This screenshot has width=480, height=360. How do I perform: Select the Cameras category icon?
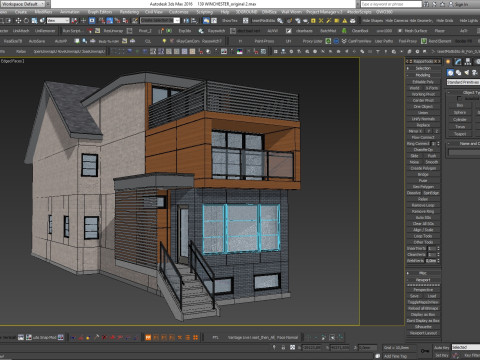[x=474, y=72]
